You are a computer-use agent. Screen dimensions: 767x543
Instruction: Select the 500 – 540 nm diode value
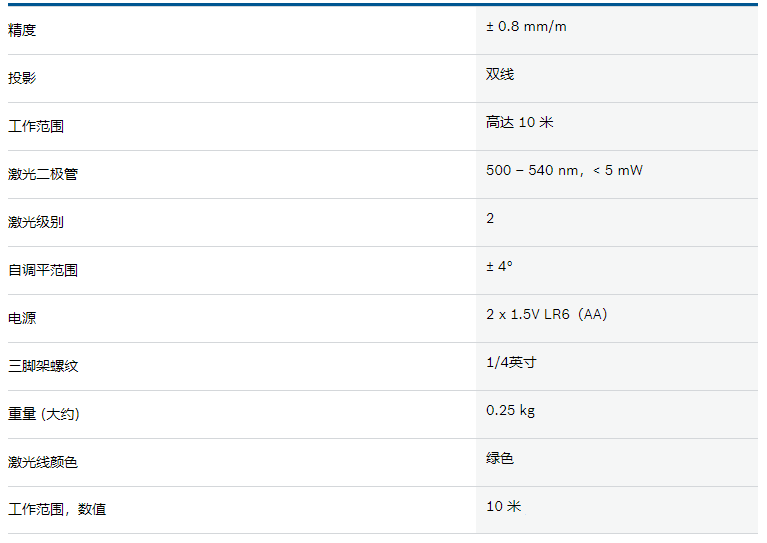tap(564, 170)
